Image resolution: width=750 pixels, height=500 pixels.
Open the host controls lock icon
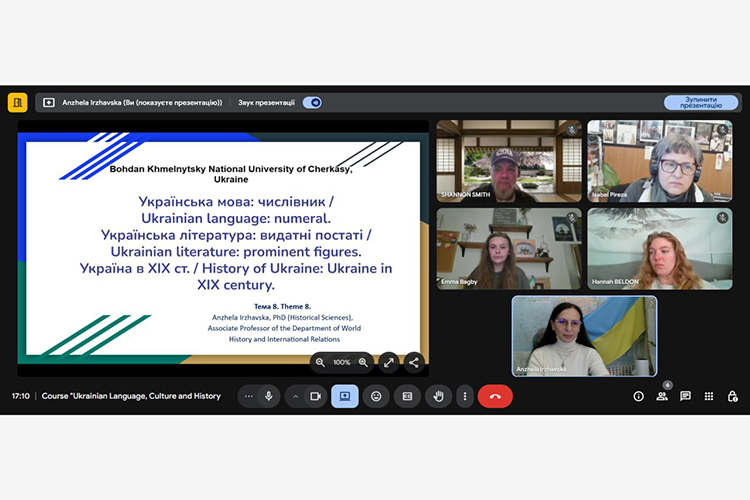click(x=732, y=396)
